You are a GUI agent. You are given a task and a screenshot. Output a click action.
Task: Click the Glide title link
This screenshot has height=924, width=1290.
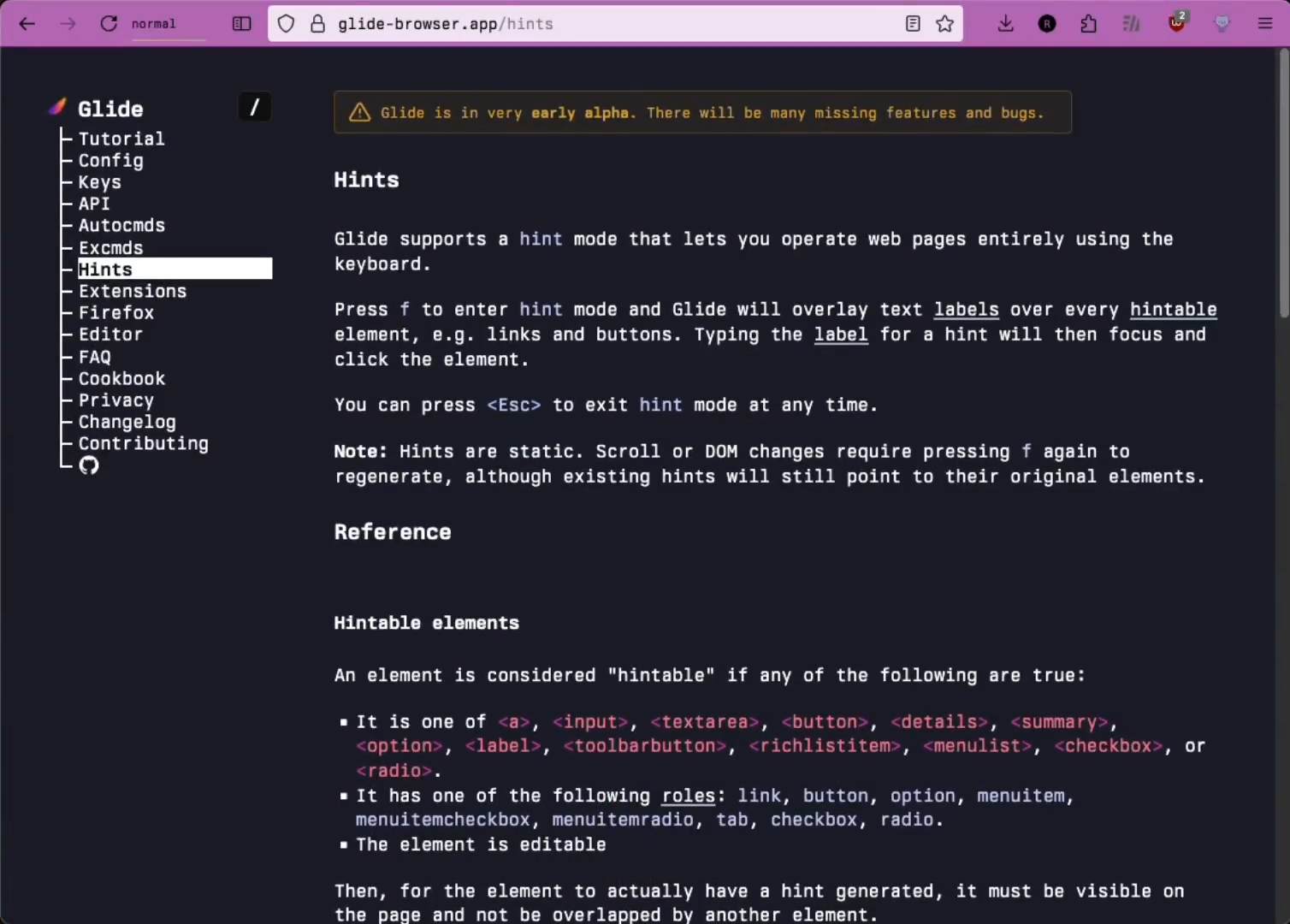pyautogui.click(x=110, y=109)
